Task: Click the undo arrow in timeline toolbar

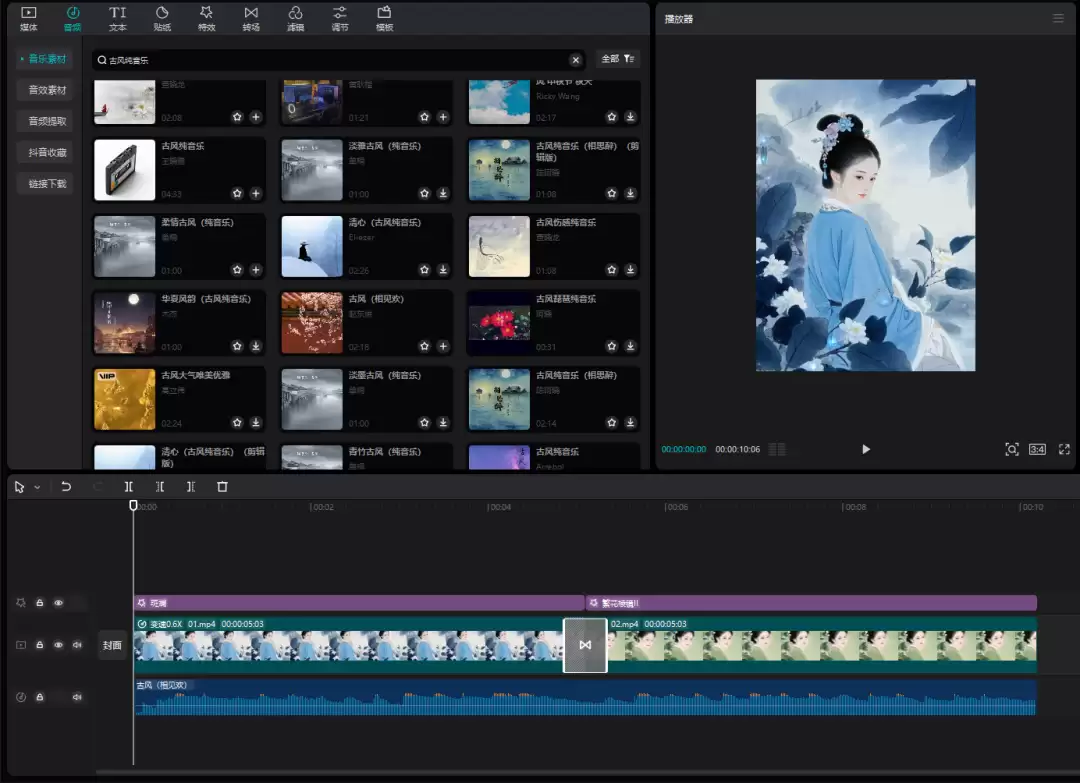Action: pos(66,487)
